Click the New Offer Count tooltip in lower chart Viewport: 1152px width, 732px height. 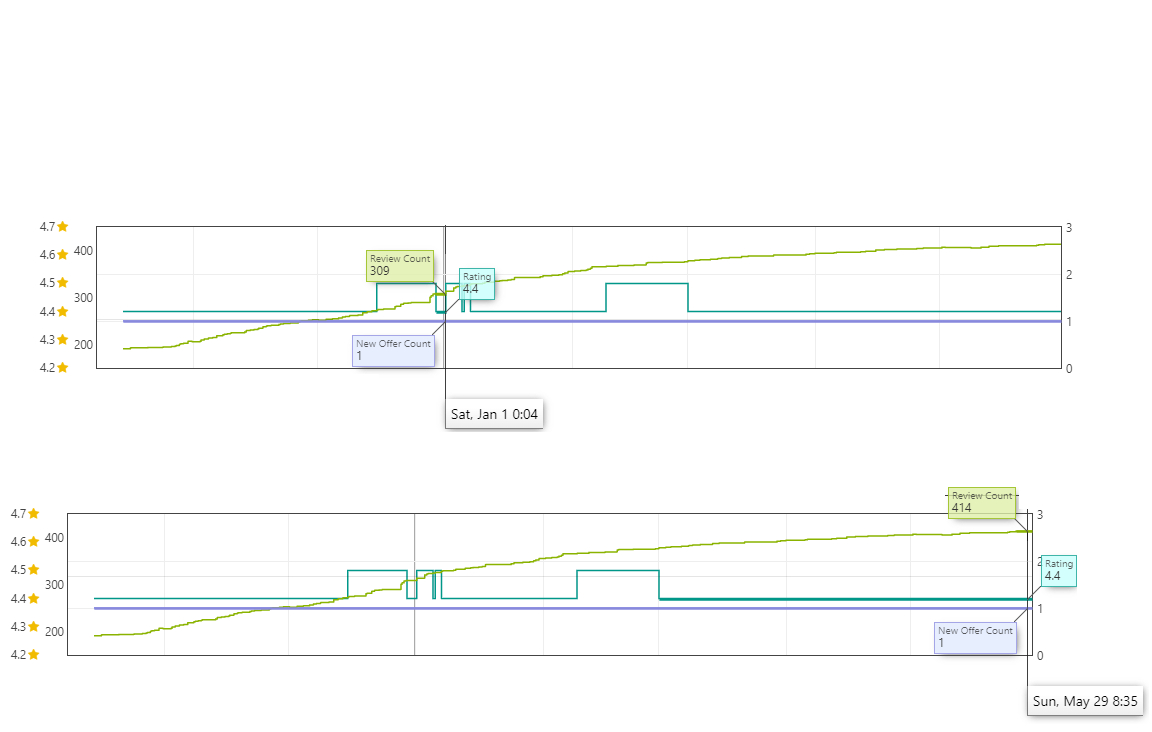(x=976, y=637)
